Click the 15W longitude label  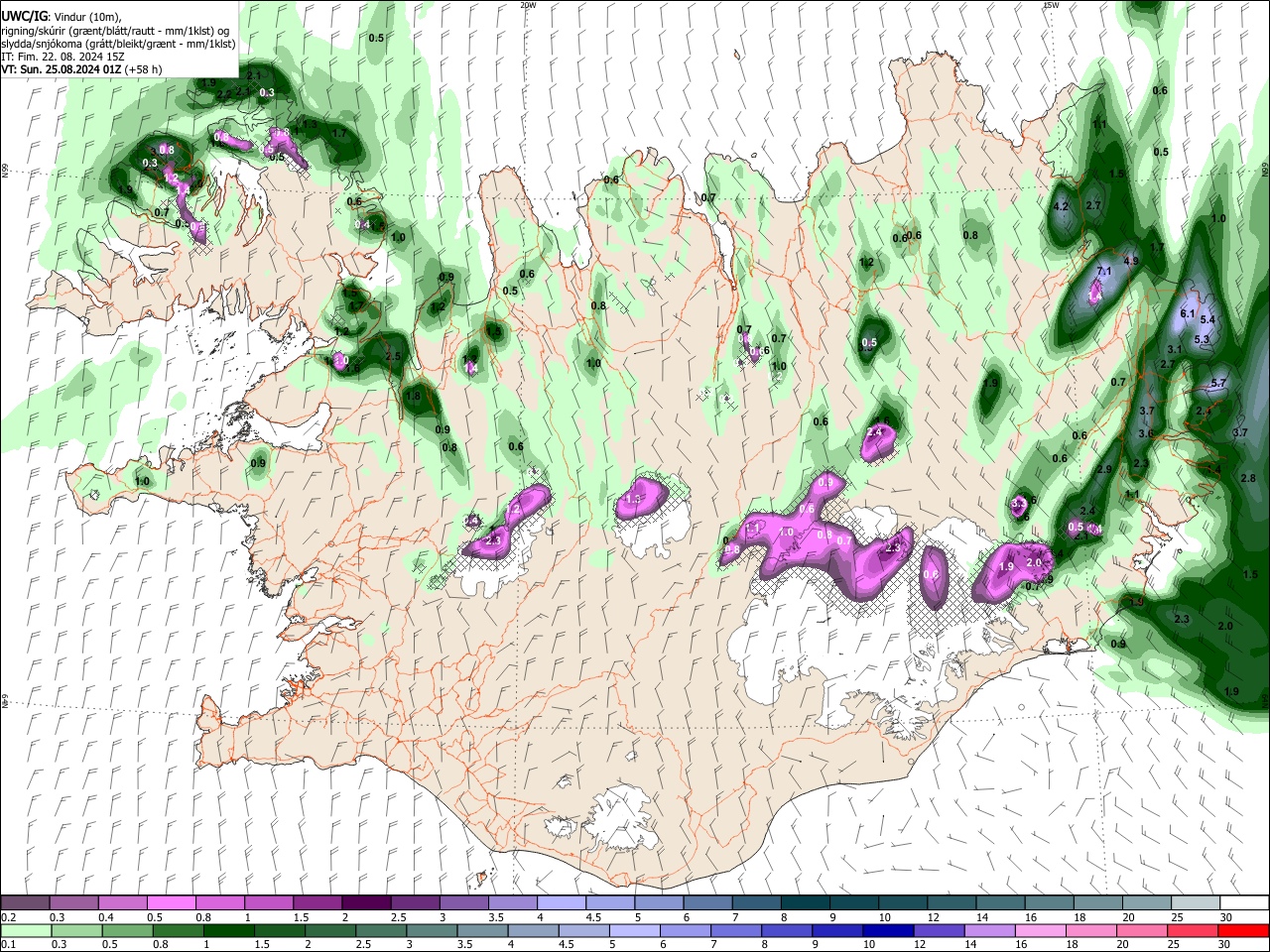coord(1051,5)
